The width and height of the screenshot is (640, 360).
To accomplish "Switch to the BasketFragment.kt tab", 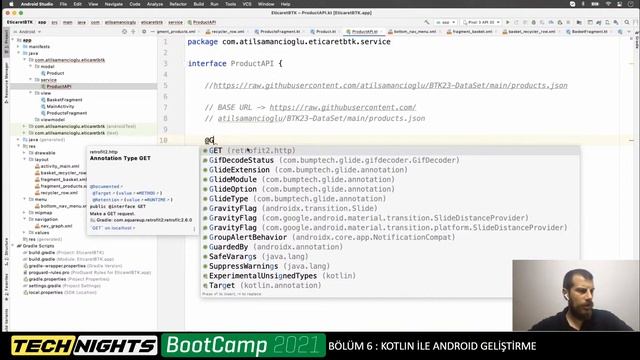I will 589,31.
